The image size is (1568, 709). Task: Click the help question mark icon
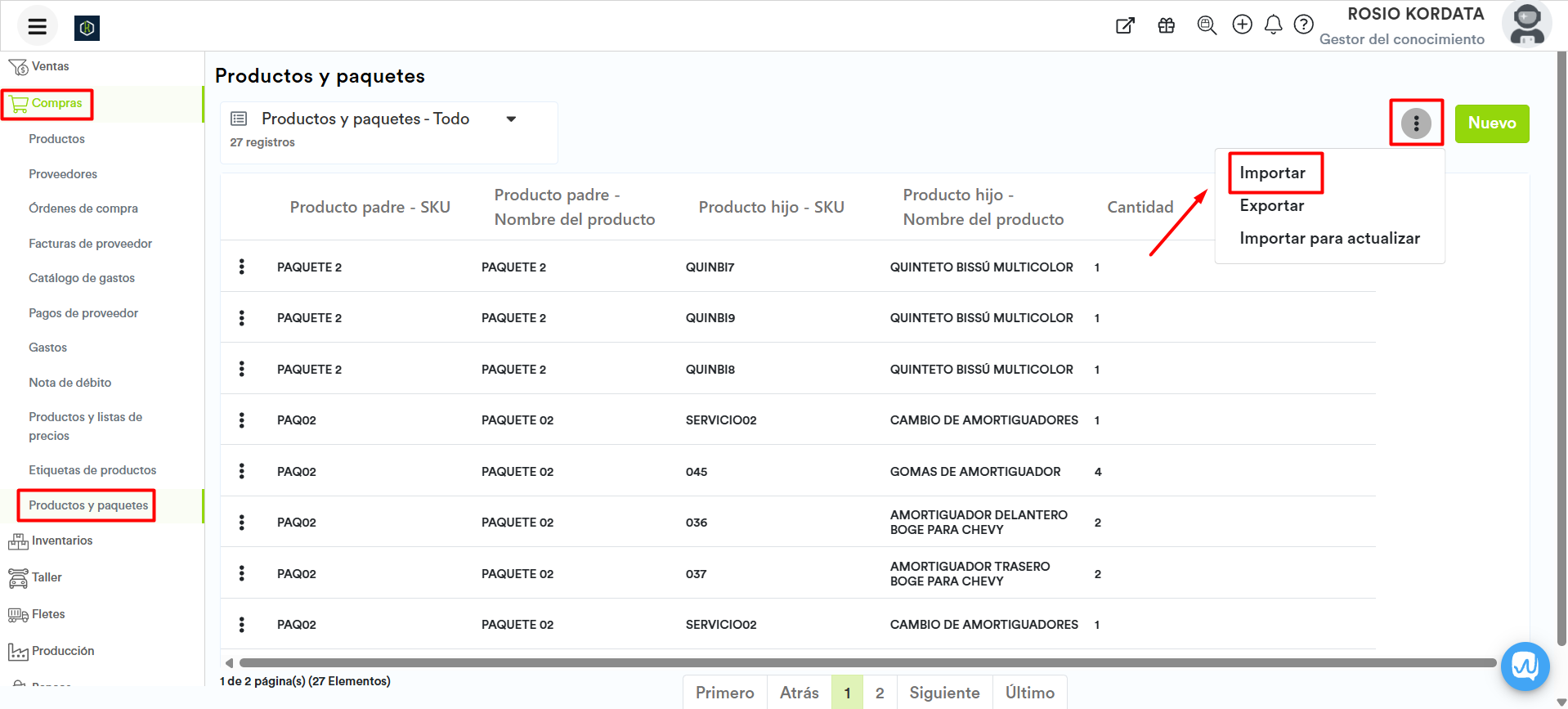pyautogui.click(x=1304, y=25)
